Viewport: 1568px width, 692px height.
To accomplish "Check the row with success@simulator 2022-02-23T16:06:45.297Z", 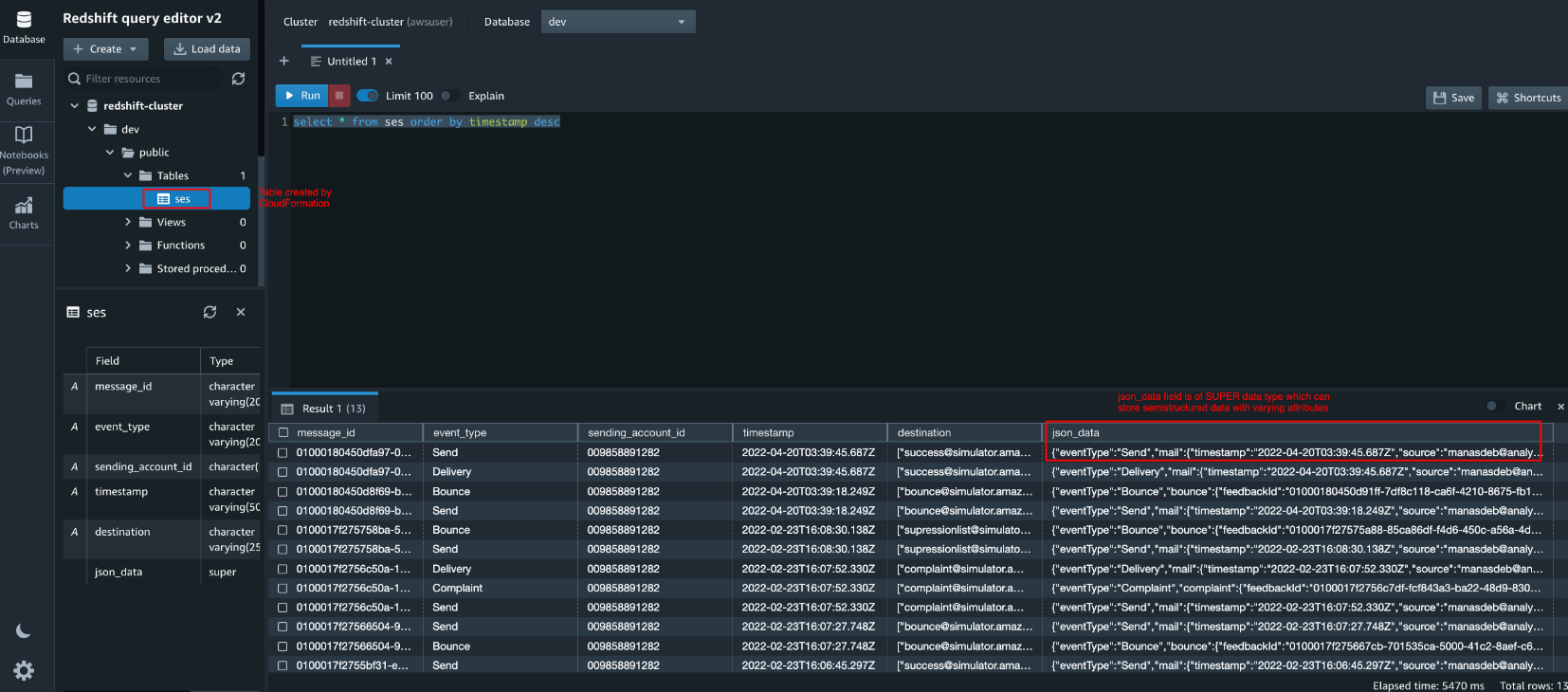I will (283, 665).
